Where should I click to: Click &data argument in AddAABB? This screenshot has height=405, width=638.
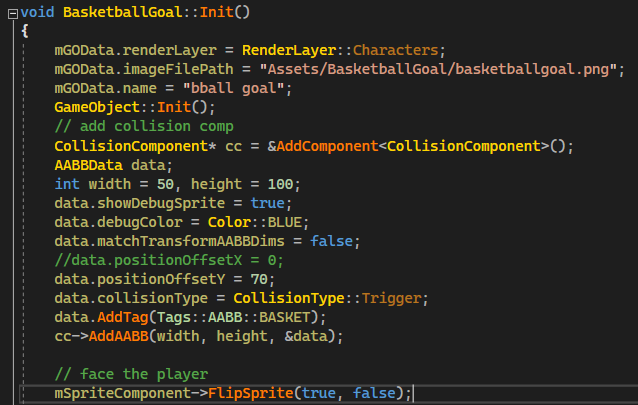pos(306,337)
